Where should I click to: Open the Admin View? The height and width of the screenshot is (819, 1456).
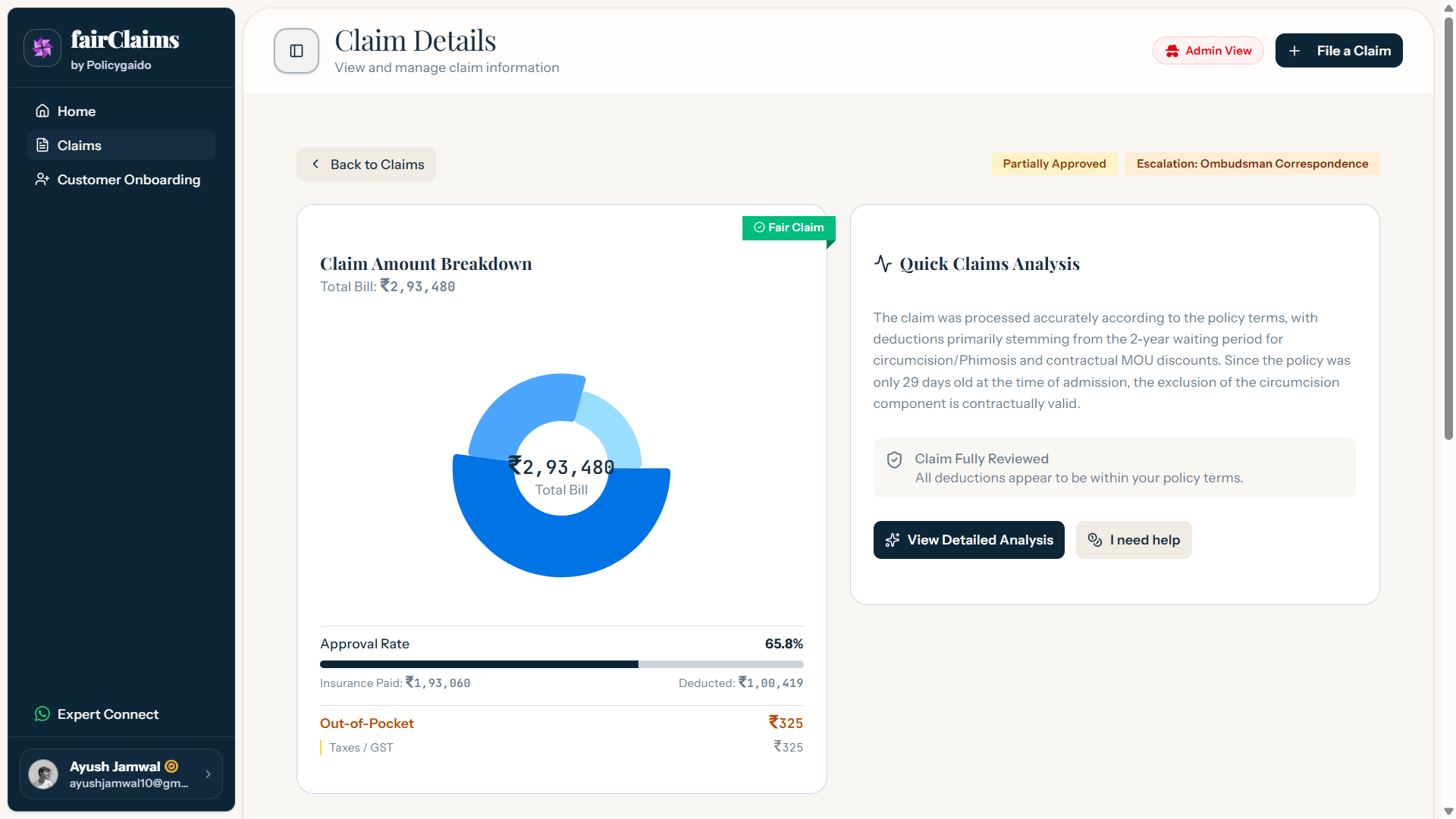[x=1208, y=50]
